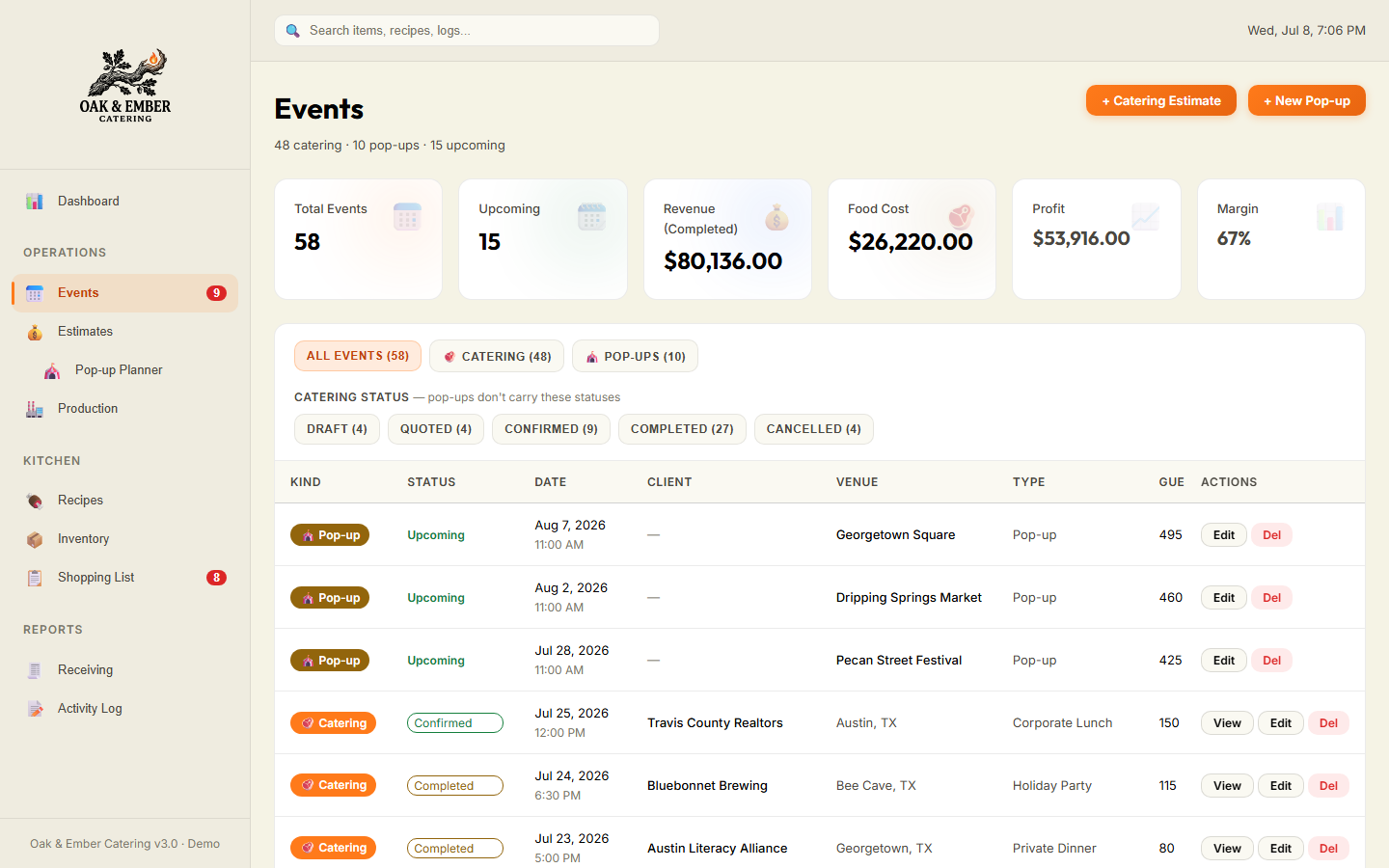Click the Activity Log pencil icon
This screenshot has width=1389, height=868.
coord(35,709)
